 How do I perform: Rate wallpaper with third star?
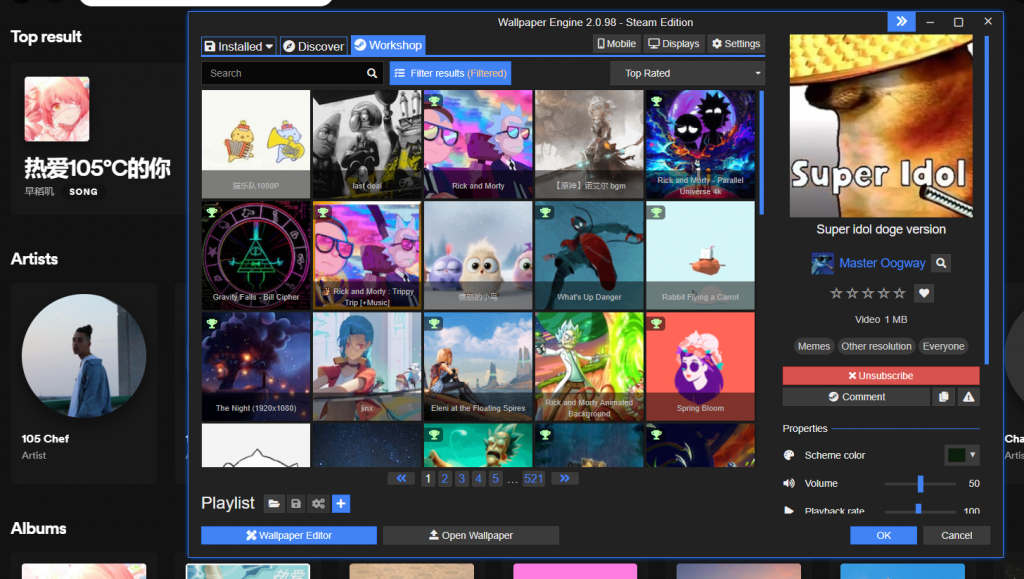[868, 293]
